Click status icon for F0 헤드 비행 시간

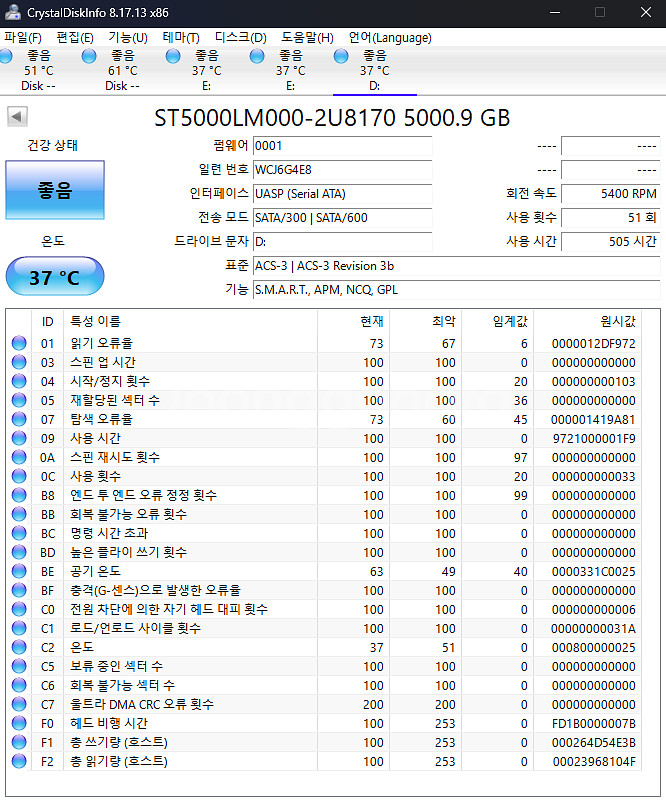click(19, 723)
